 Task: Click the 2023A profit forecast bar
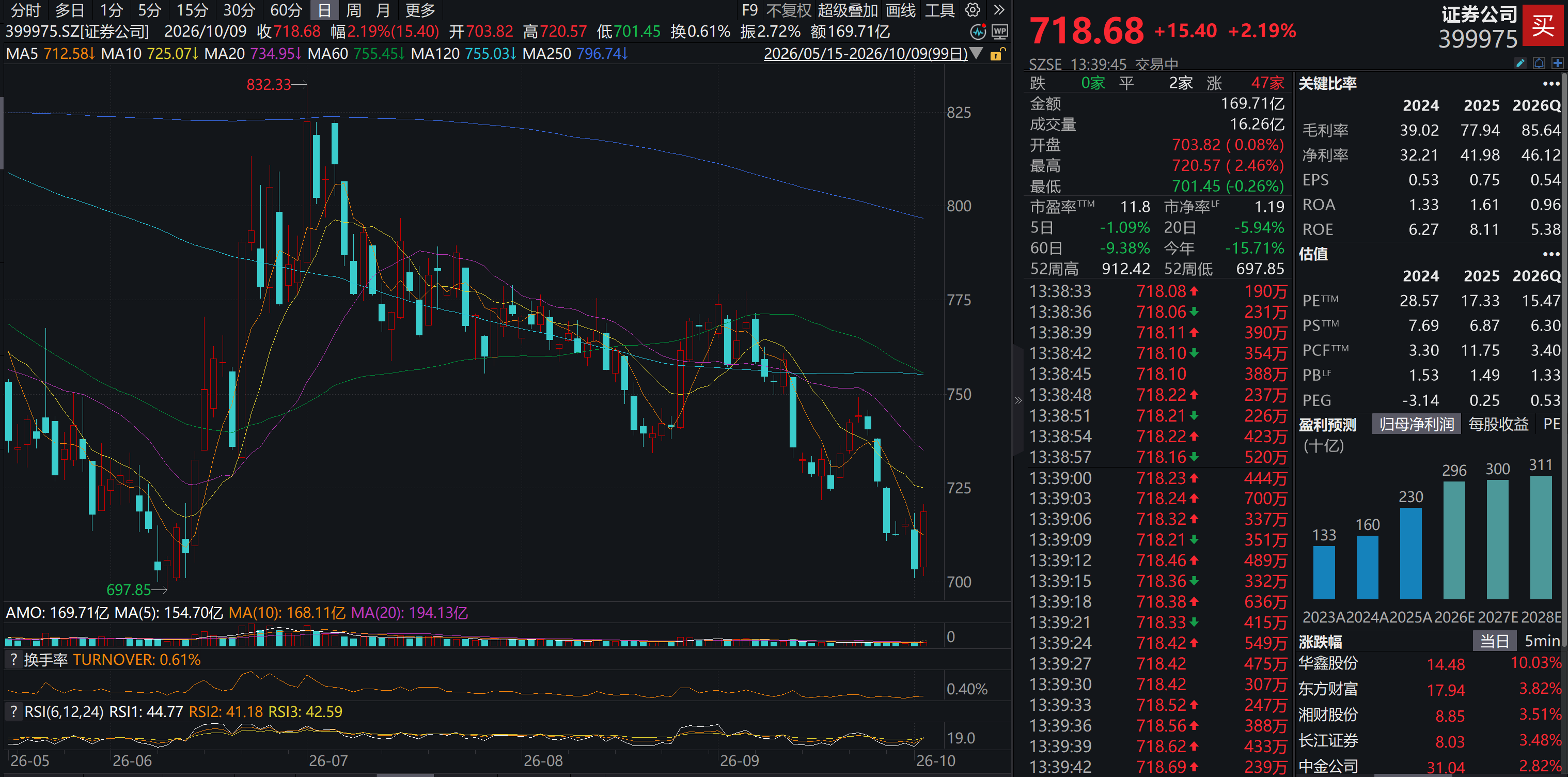click(1324, 572)
